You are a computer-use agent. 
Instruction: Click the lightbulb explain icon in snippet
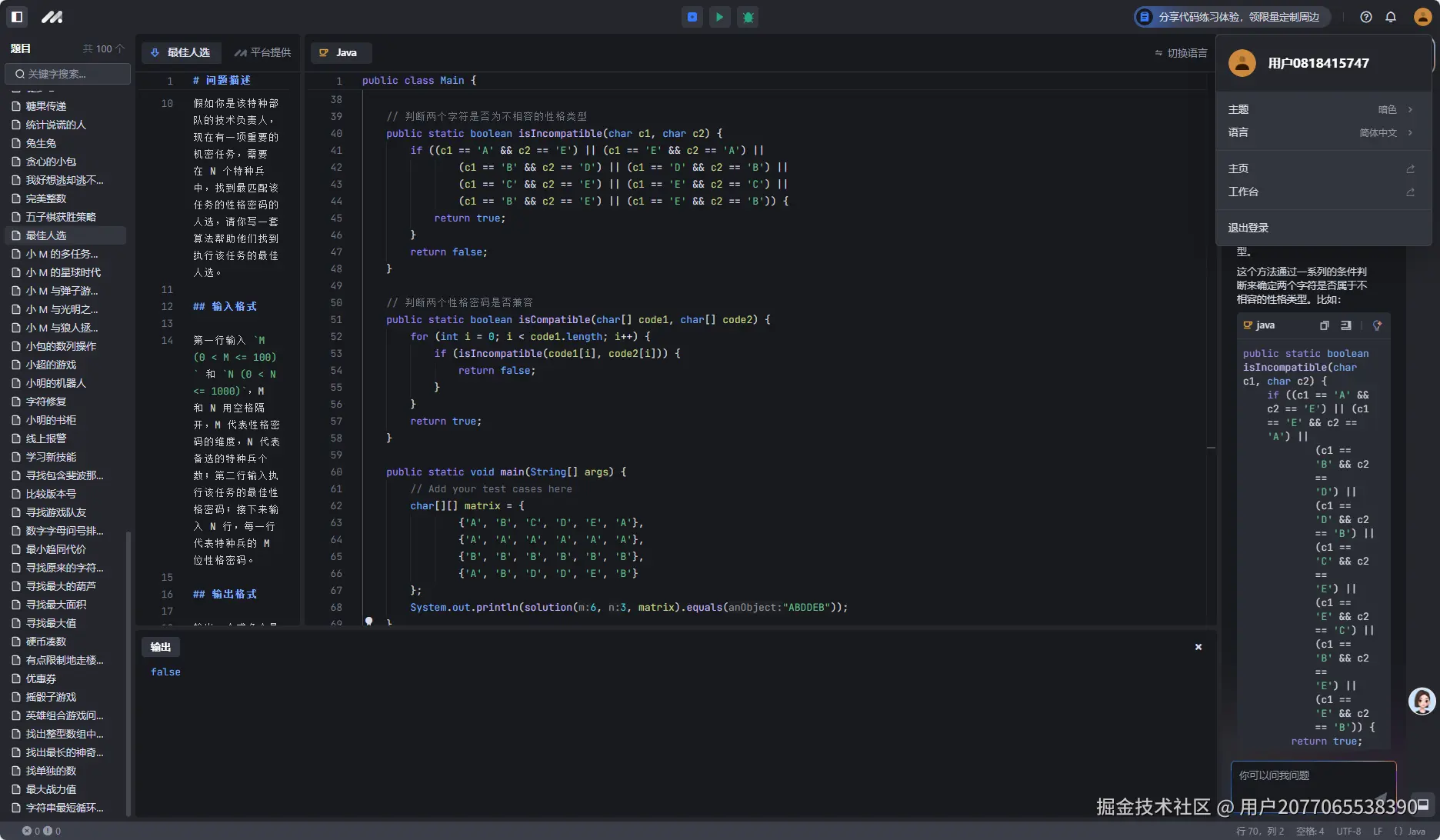coord(1377,325)
